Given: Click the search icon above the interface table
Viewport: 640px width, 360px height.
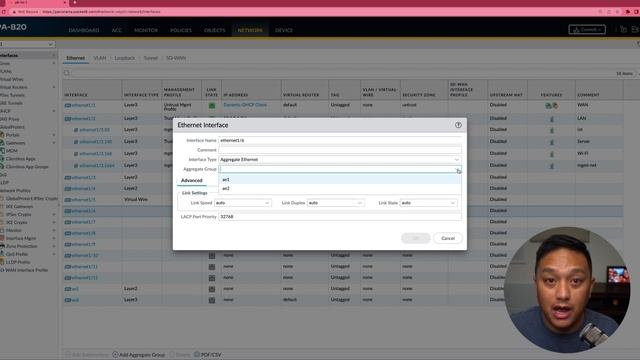Looking at the screenshot, I should click(x=67, y=73).
